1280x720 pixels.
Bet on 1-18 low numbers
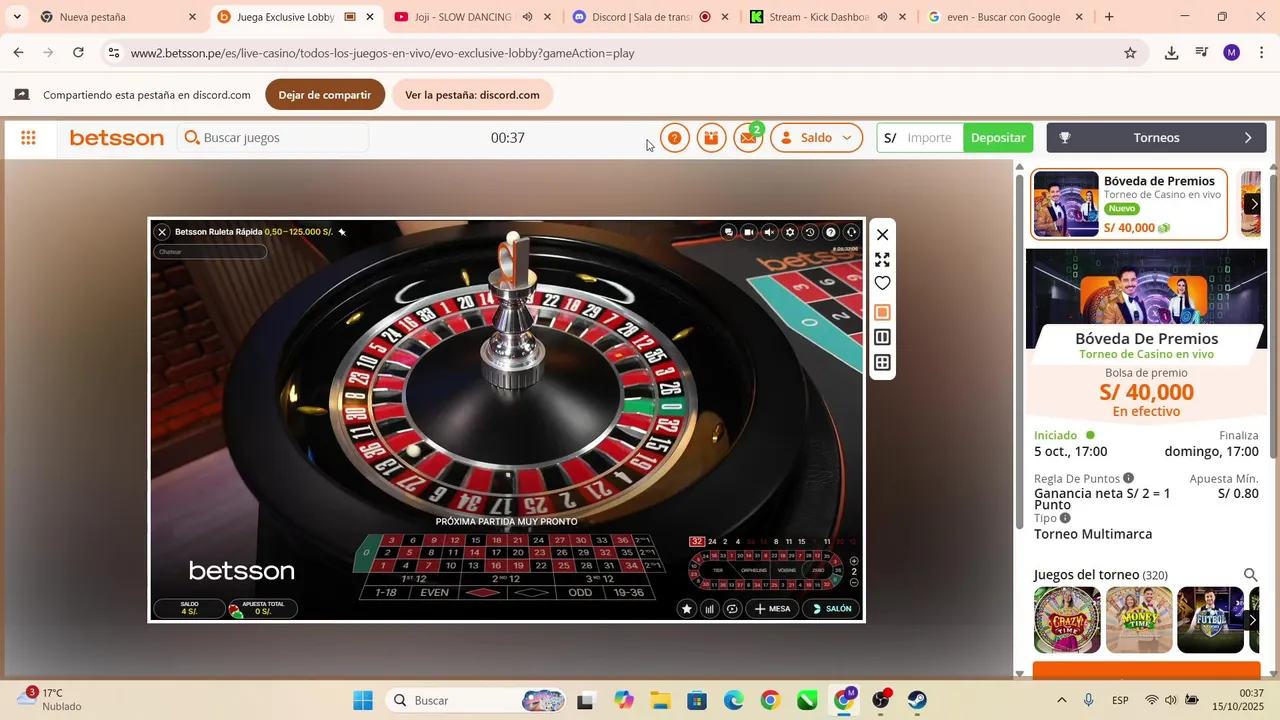(x=385, y=592)
